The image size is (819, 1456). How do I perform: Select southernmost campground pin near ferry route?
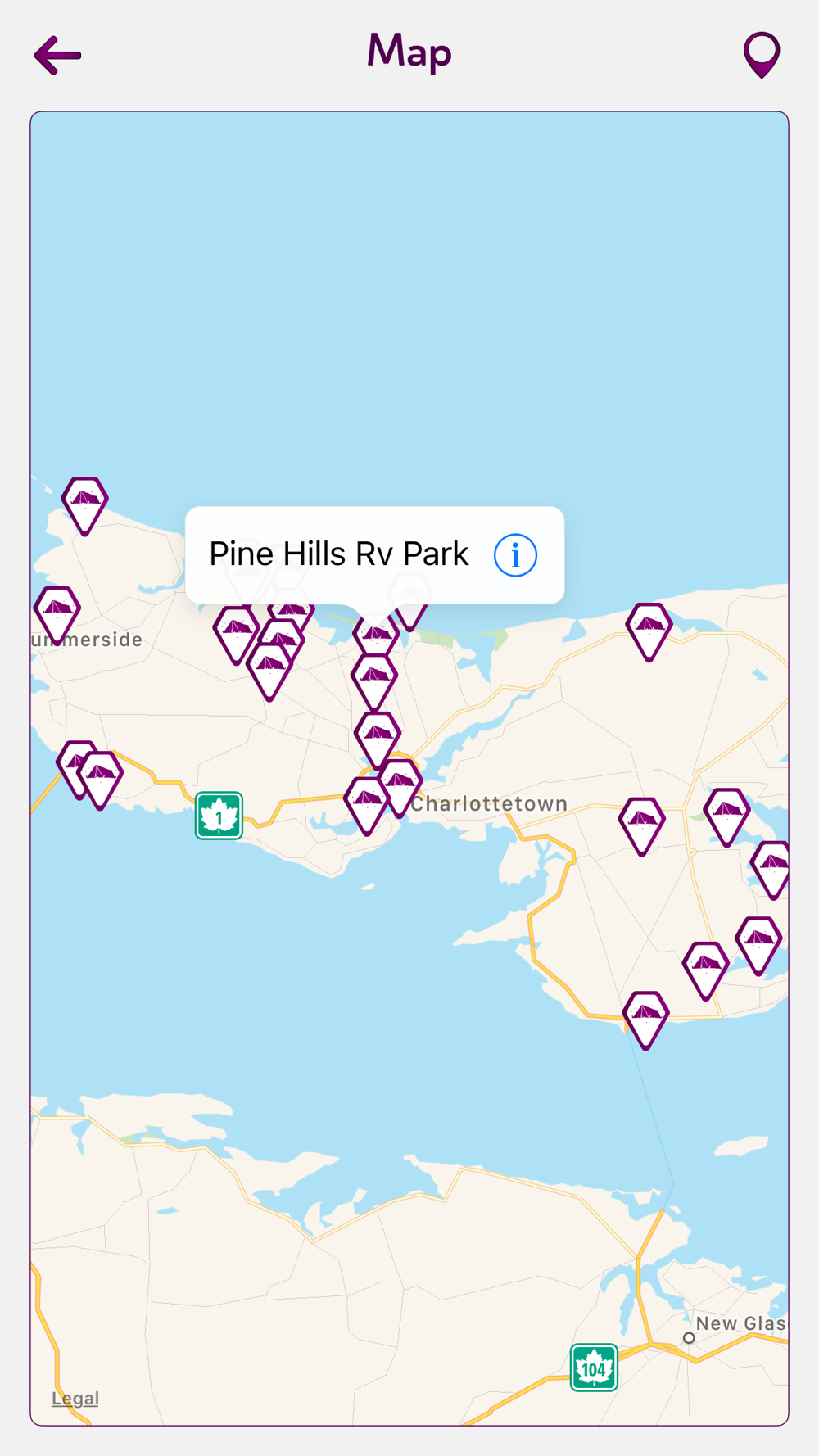click(x=646, y=1020)
